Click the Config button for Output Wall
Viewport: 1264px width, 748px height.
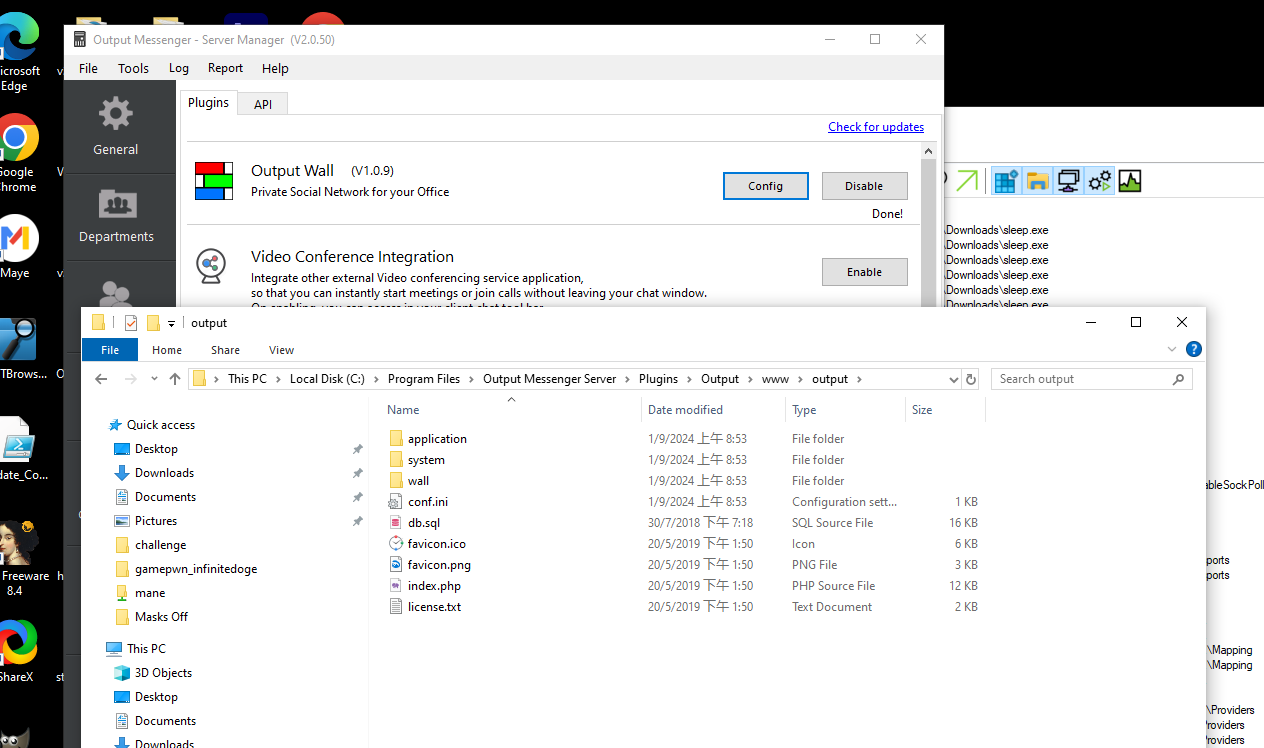pyautogui.click(x=766, y=186)
